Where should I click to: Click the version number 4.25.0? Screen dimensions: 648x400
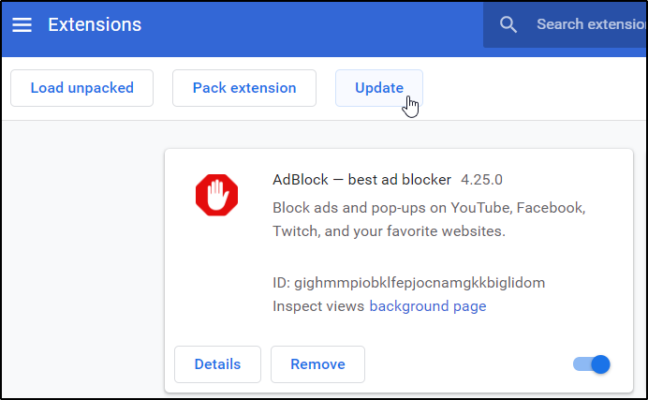point(481,180)
